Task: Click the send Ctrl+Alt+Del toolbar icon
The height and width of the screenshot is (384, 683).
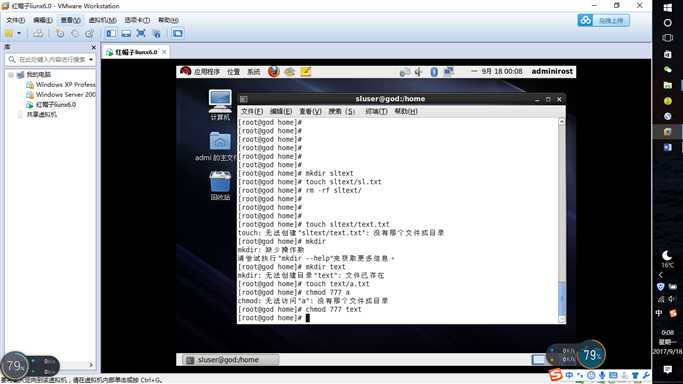Action: tap(38, 34)
